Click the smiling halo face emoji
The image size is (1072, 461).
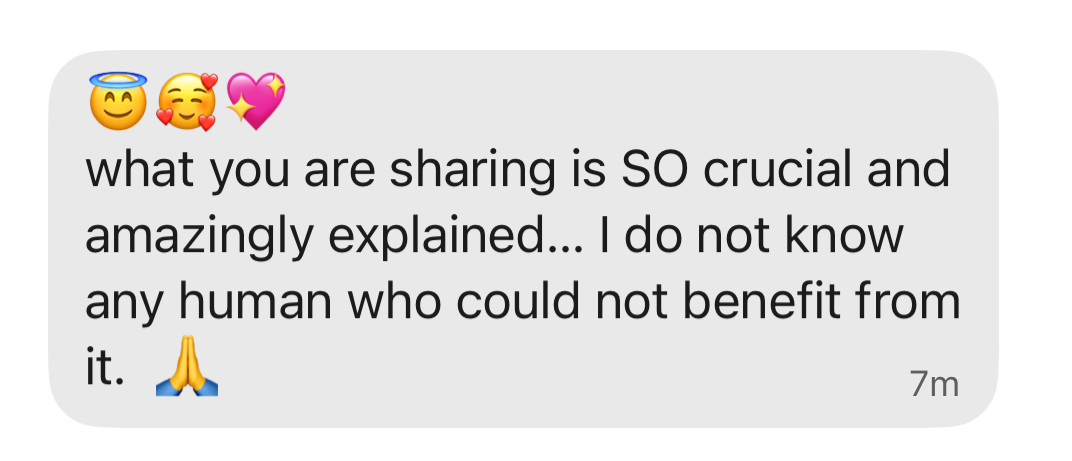[118, 101]
